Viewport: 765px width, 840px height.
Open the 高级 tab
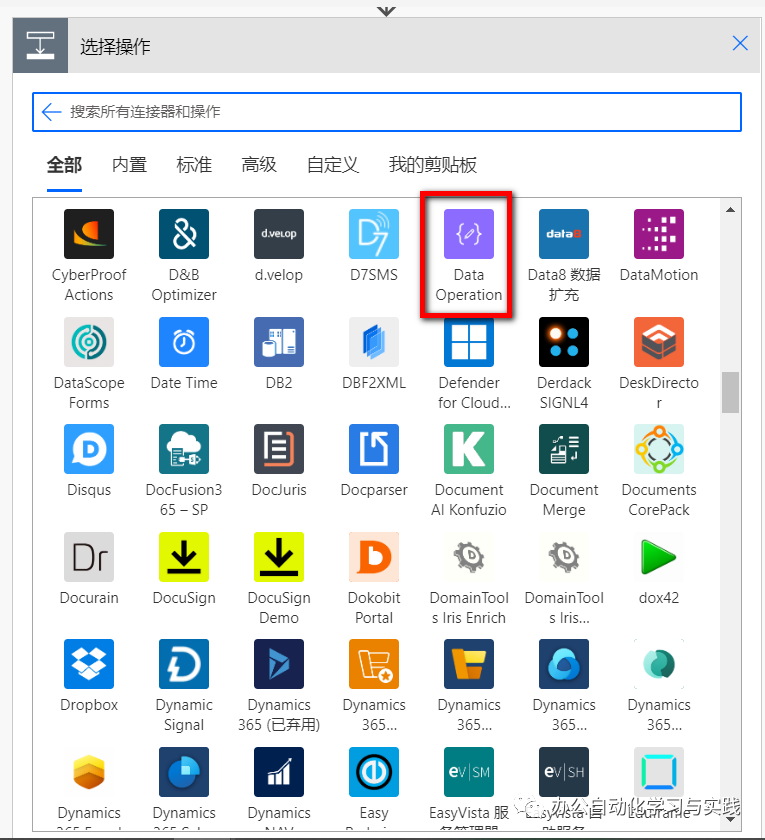(259, 164)
